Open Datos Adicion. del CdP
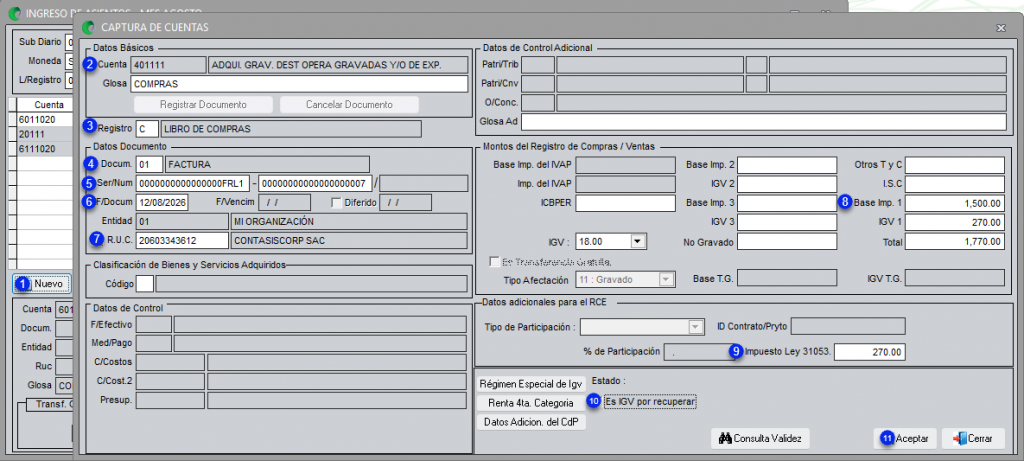1024x461 pixels. pos(530,422)
